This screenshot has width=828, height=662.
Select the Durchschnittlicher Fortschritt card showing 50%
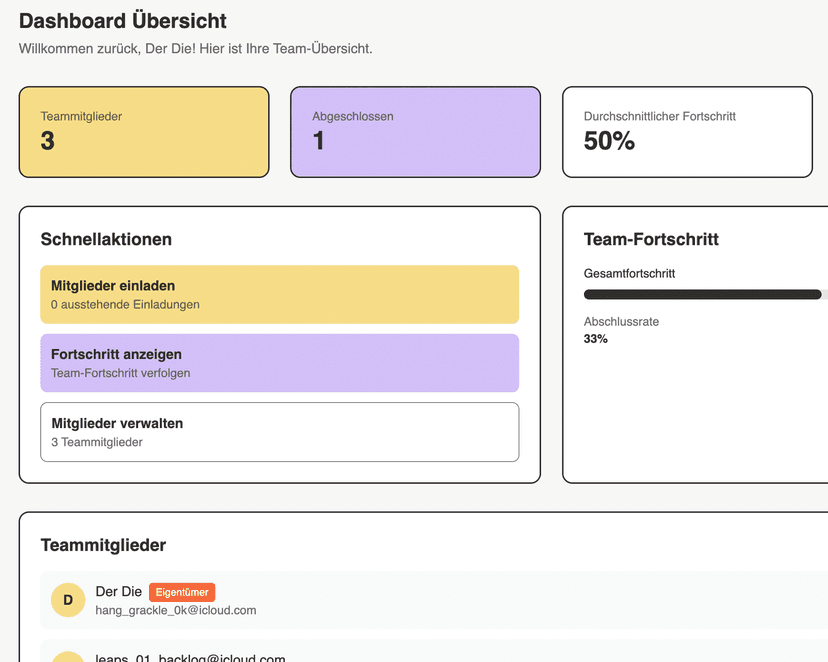click(687, 131)
